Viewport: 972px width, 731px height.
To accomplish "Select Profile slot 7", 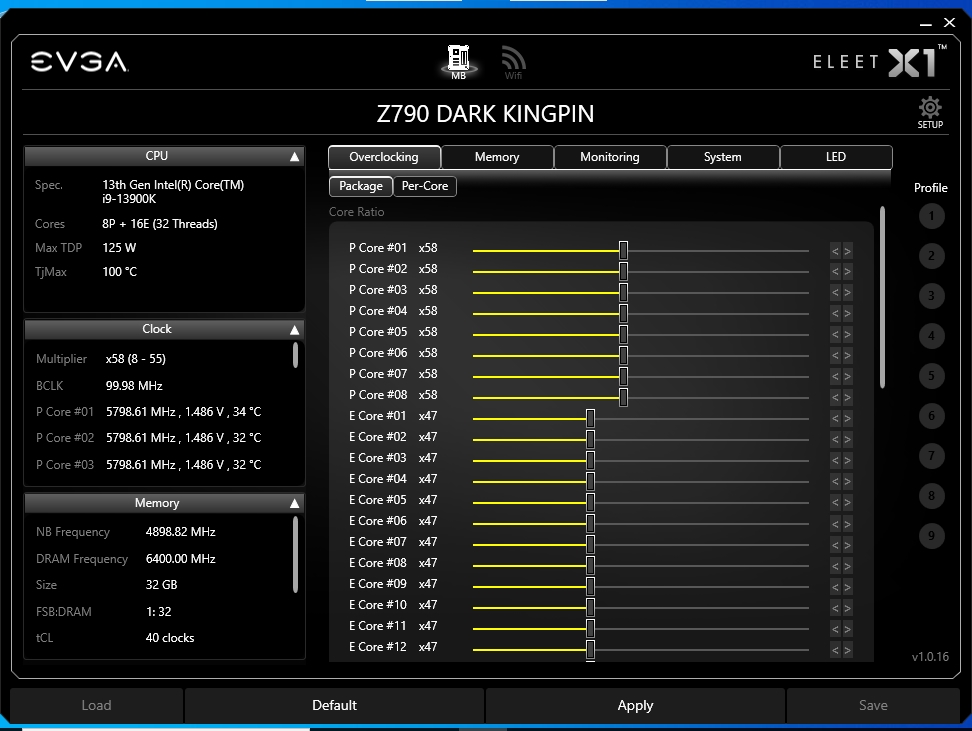I will [931, 456].
